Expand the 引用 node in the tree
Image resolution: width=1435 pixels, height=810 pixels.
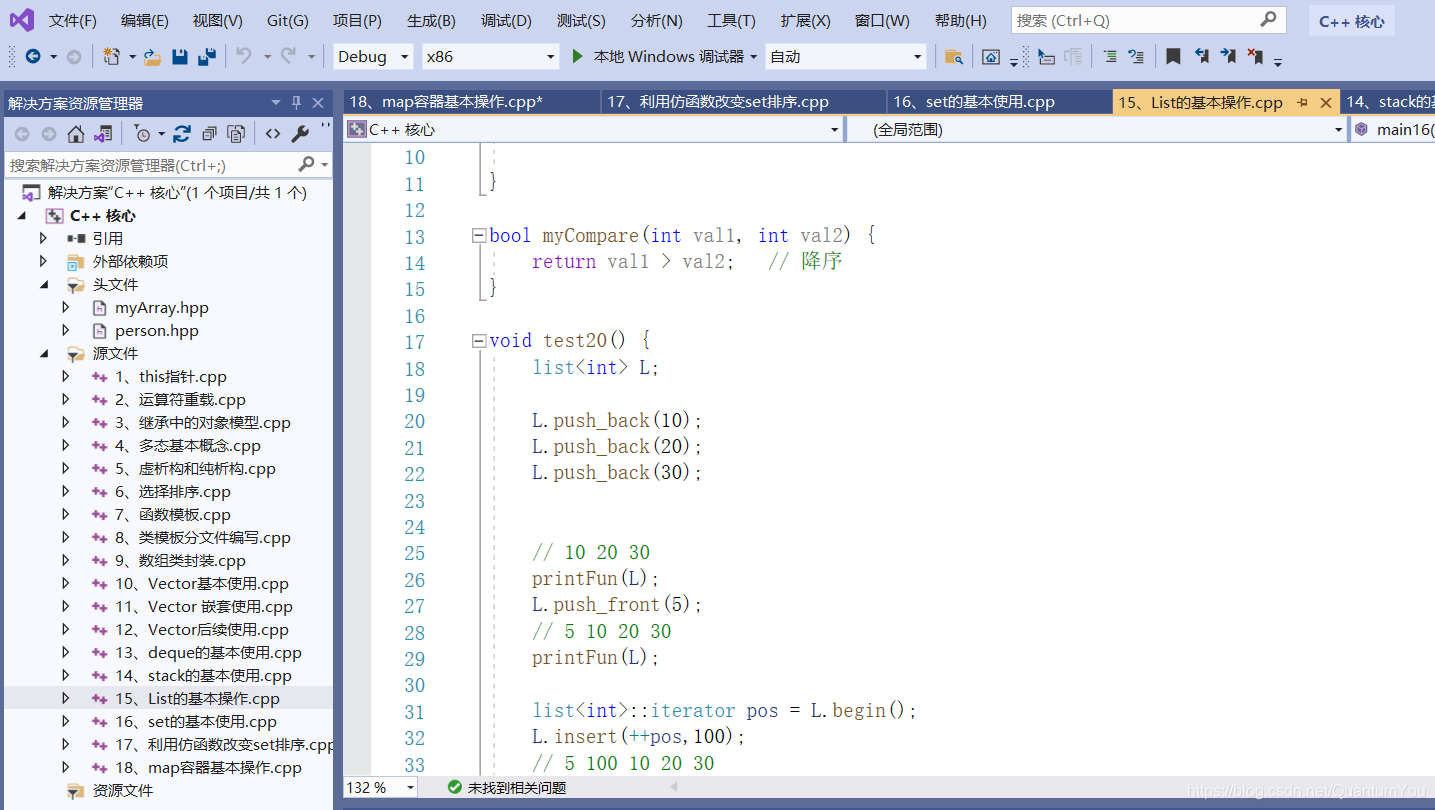click(43, 238)
